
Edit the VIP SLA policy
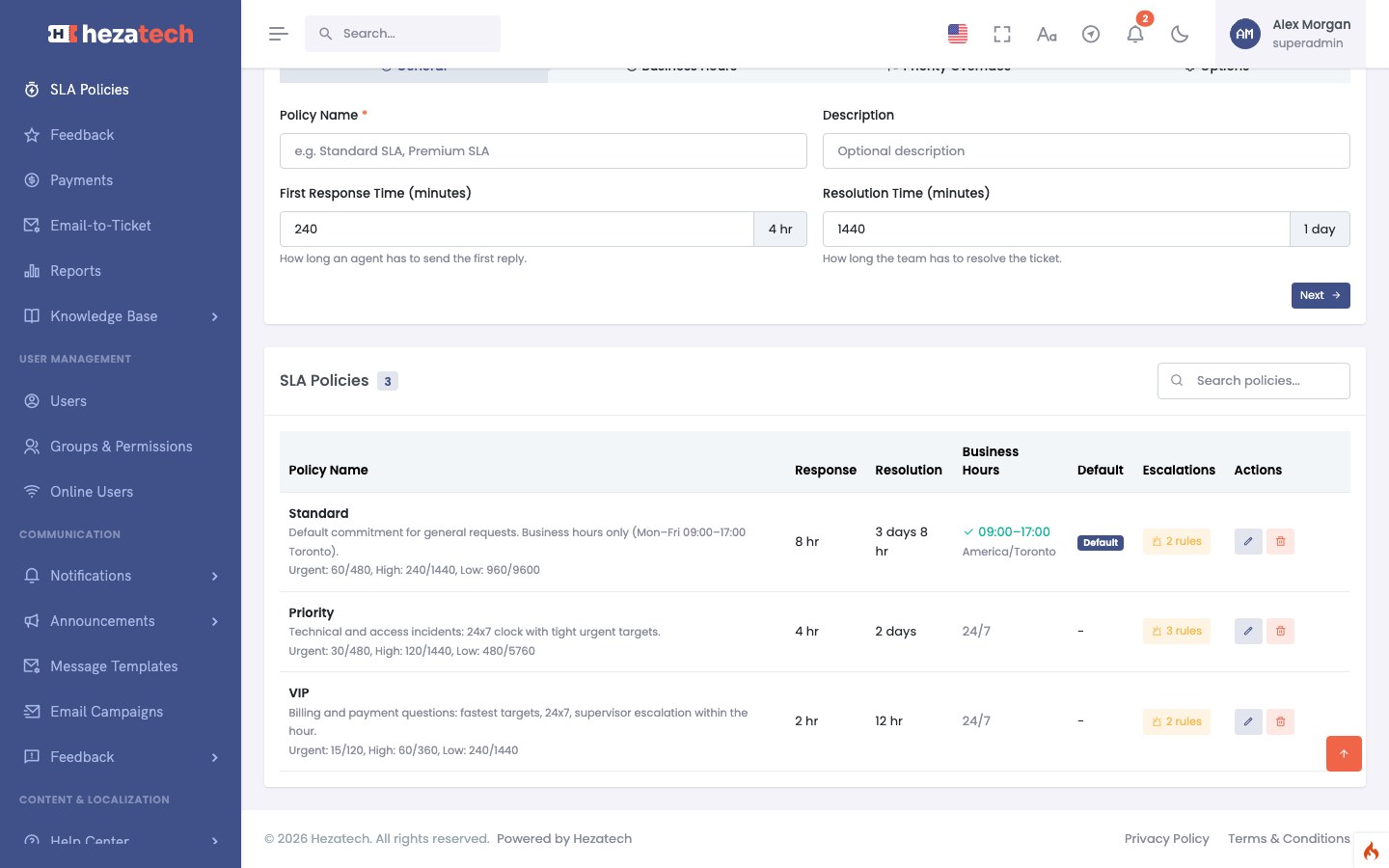(x=1248, y=721)
